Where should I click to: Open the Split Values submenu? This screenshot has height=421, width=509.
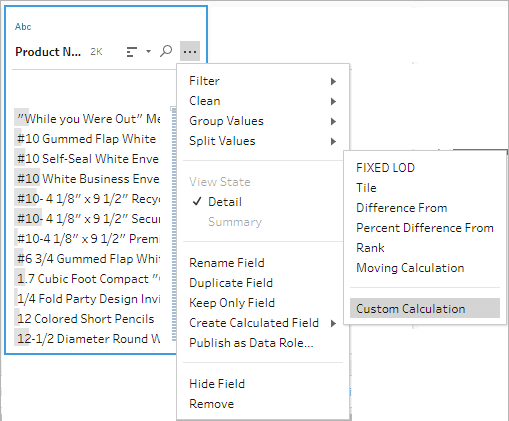pos(263,141)
